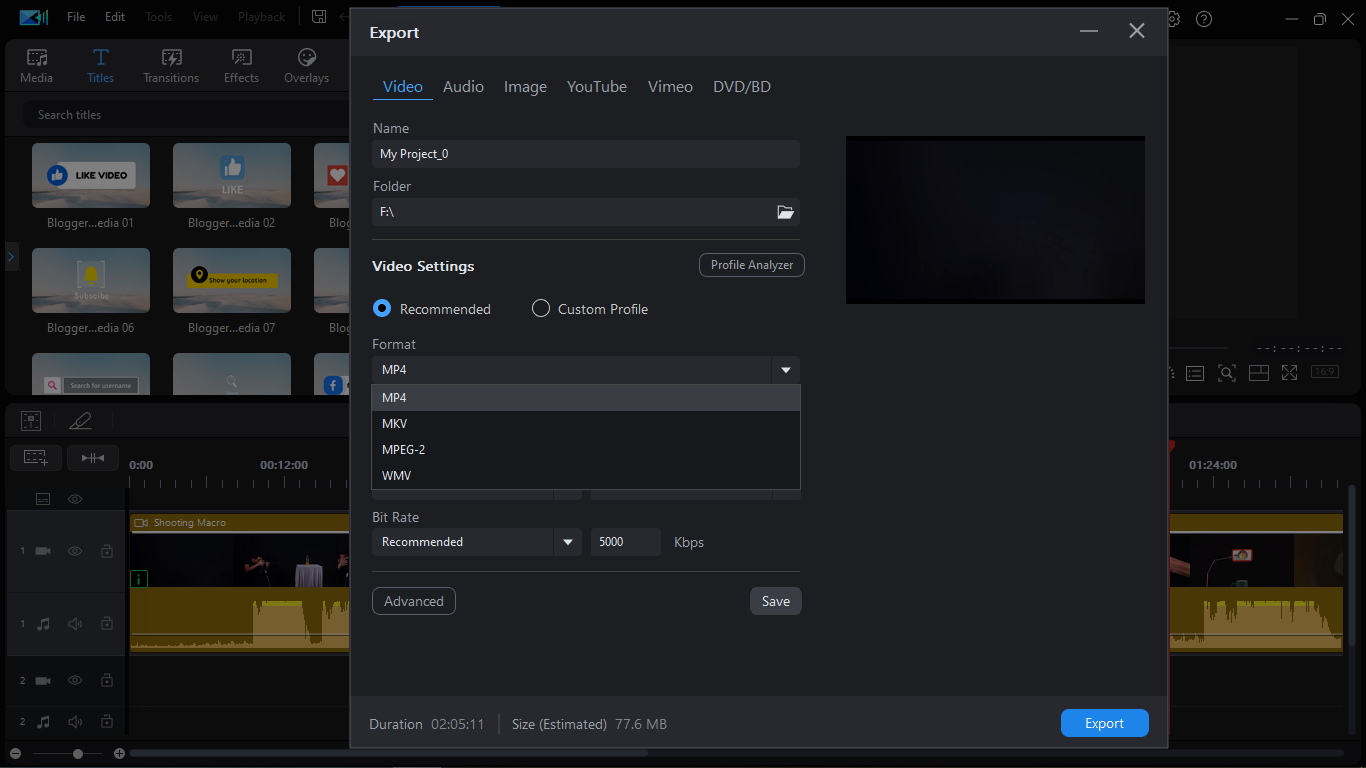Open the Overlays room
Screen dimensions: 1366x768
pyautogui.click(x=306, y=66)
